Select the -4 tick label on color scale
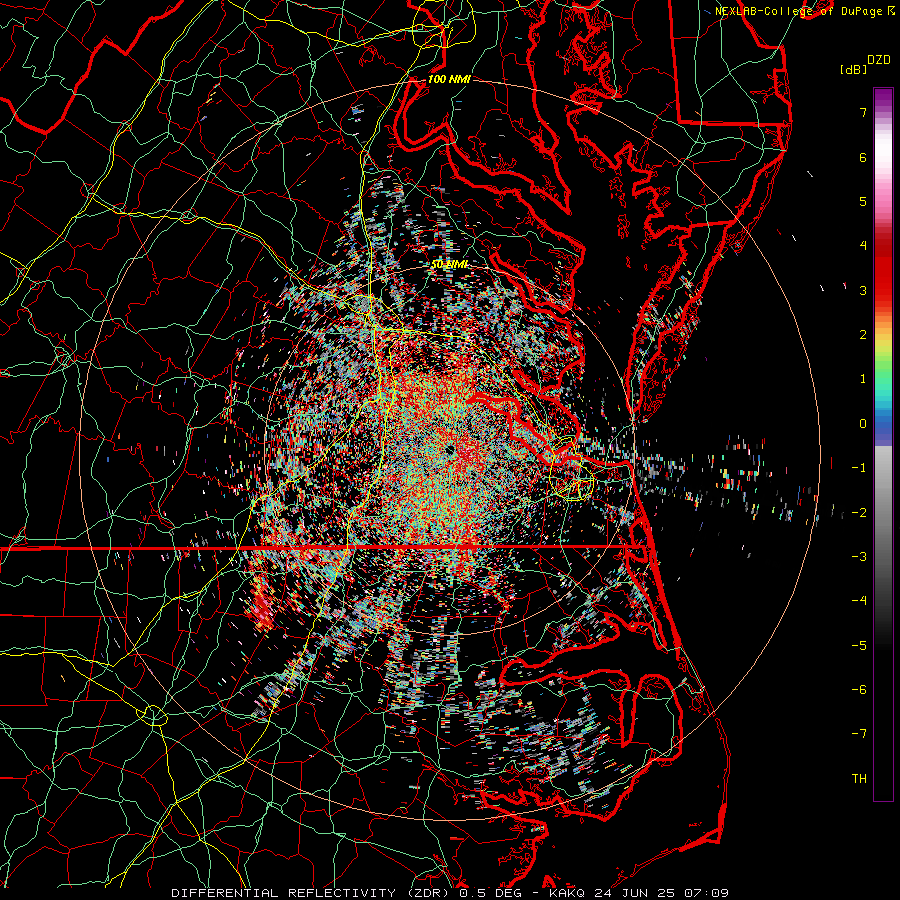Image resolution: width=900 pixels, height=900 pixels. coord(859,600)
